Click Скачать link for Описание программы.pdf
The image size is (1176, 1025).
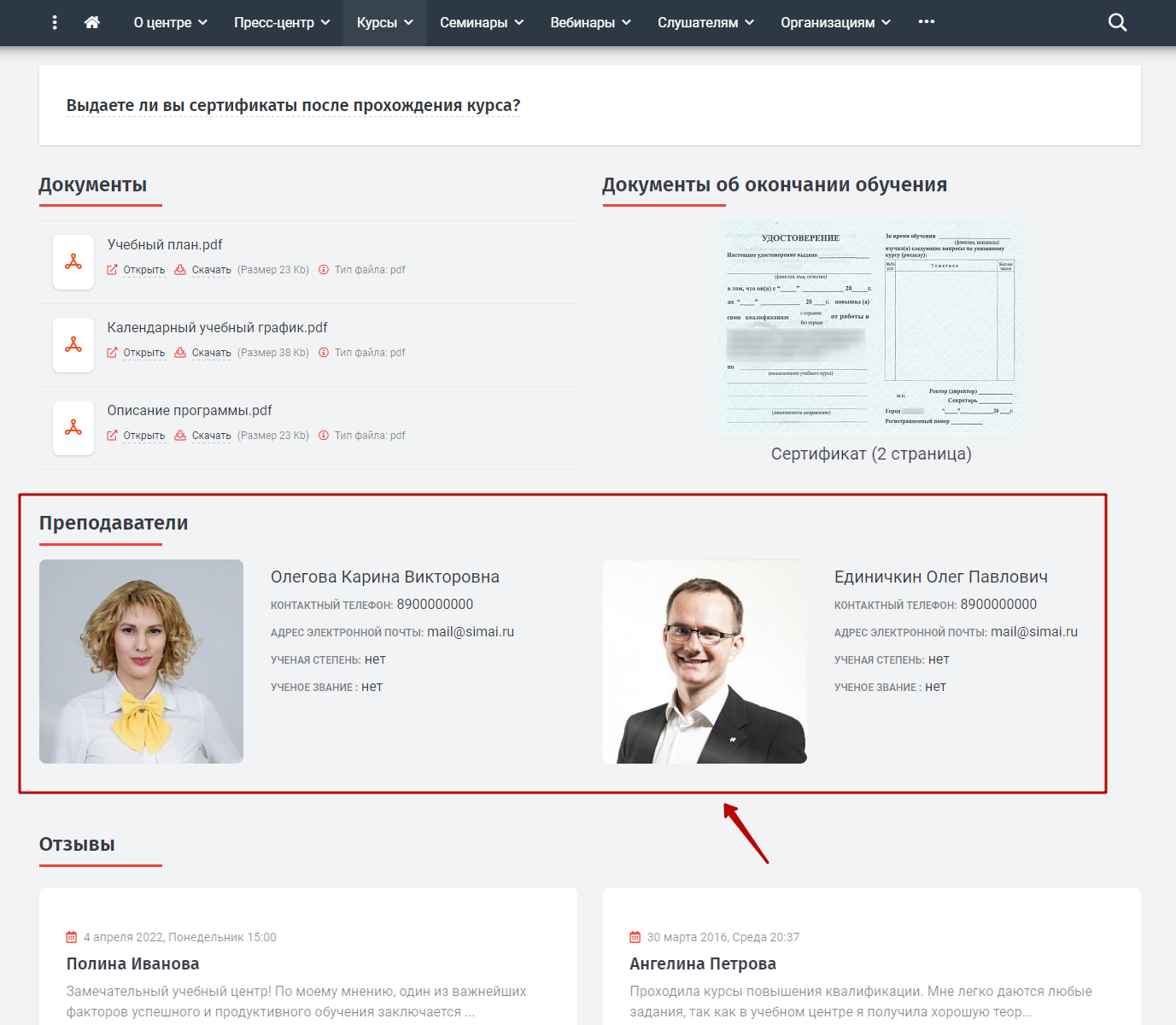click(203, 436)
